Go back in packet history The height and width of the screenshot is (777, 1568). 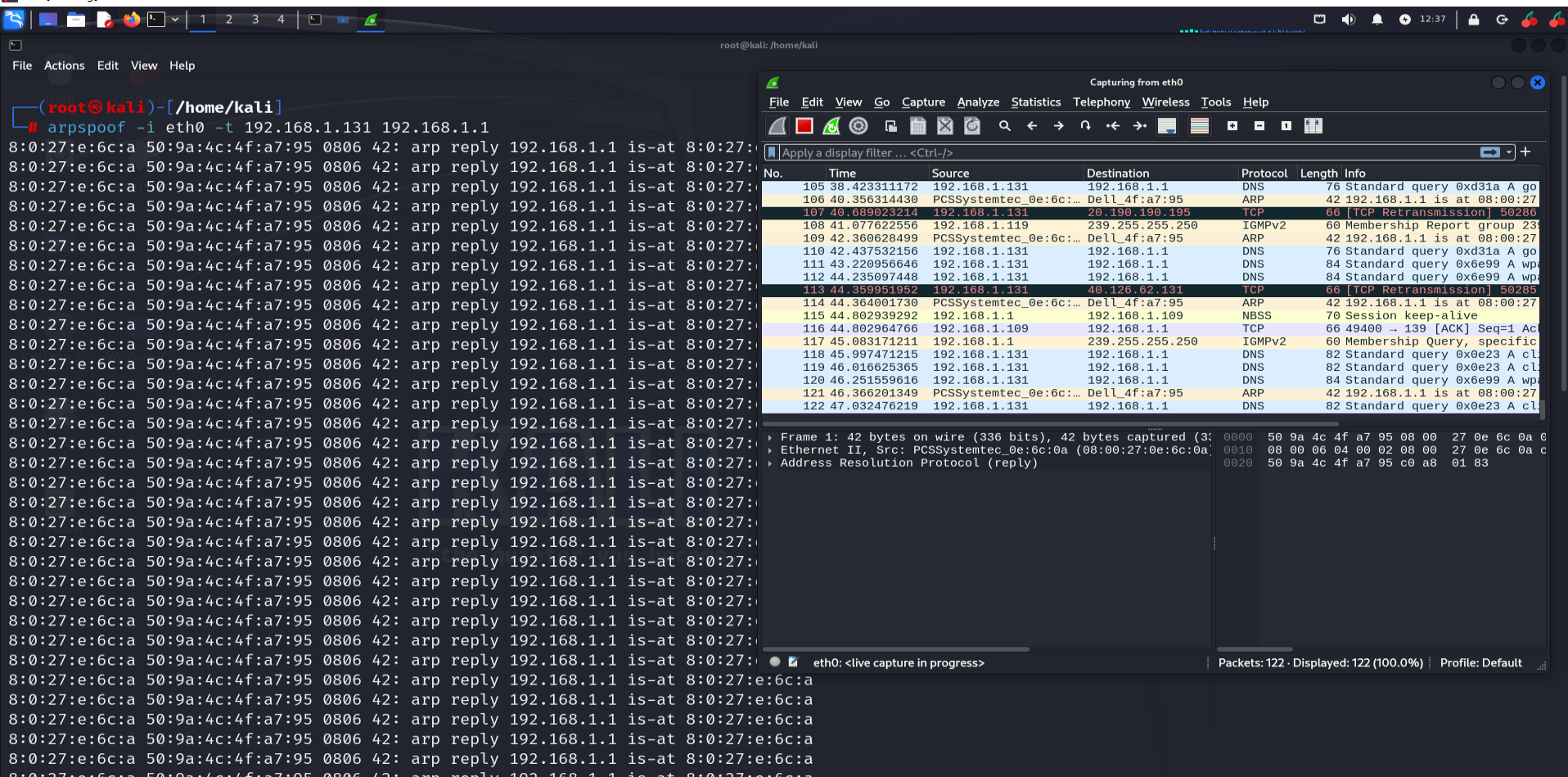(x=1032, y=126)
